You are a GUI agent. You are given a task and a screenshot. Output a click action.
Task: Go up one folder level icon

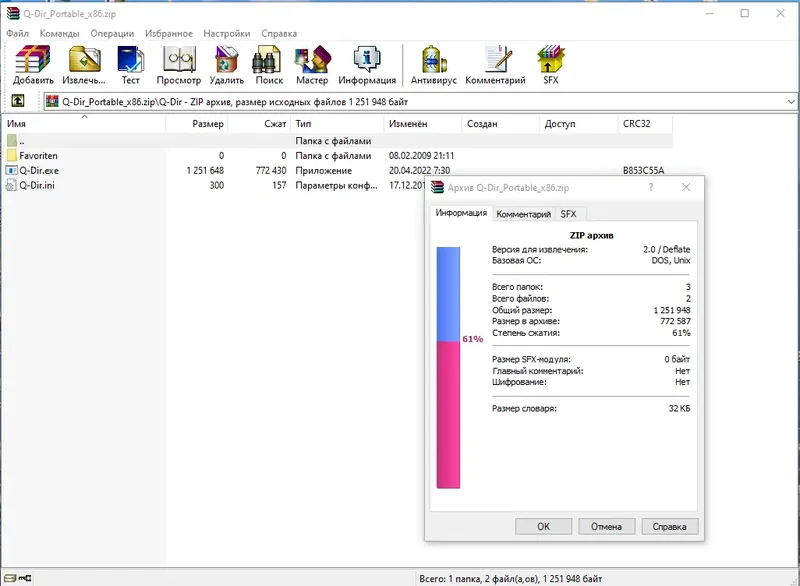pyautogui.click(x=18, y=101)
